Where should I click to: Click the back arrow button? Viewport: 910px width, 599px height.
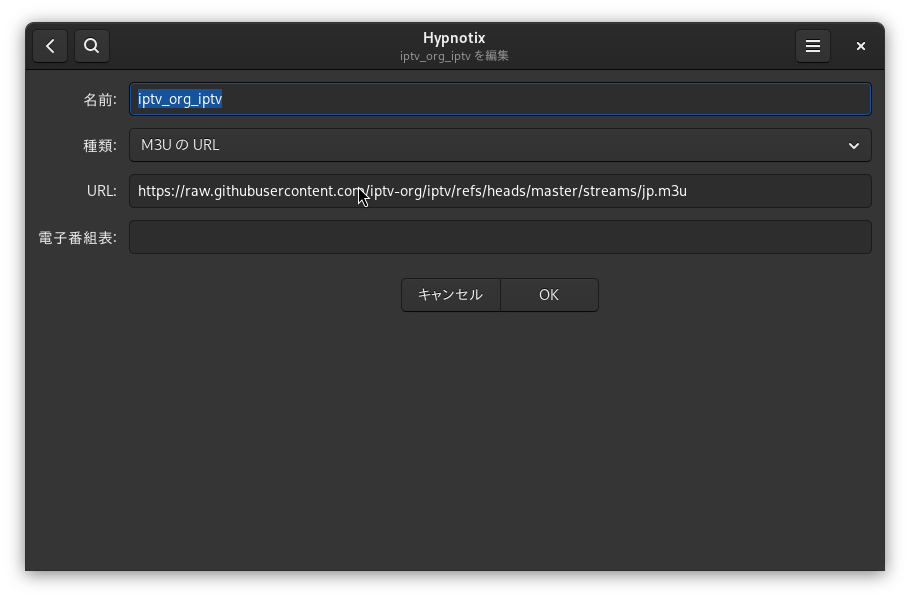pos(50,46)
